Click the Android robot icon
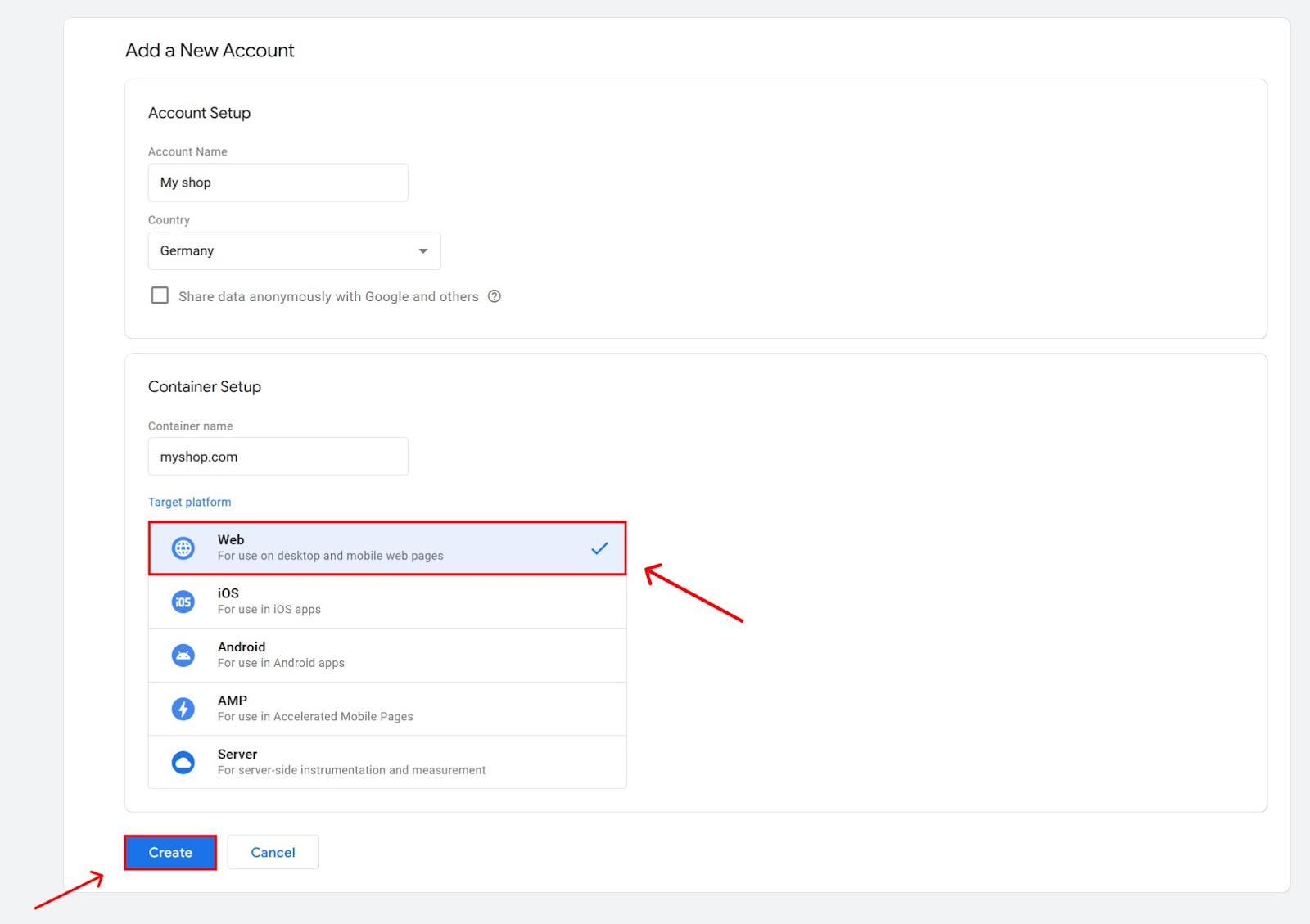Screen dimensions: 1310x924 183,655
